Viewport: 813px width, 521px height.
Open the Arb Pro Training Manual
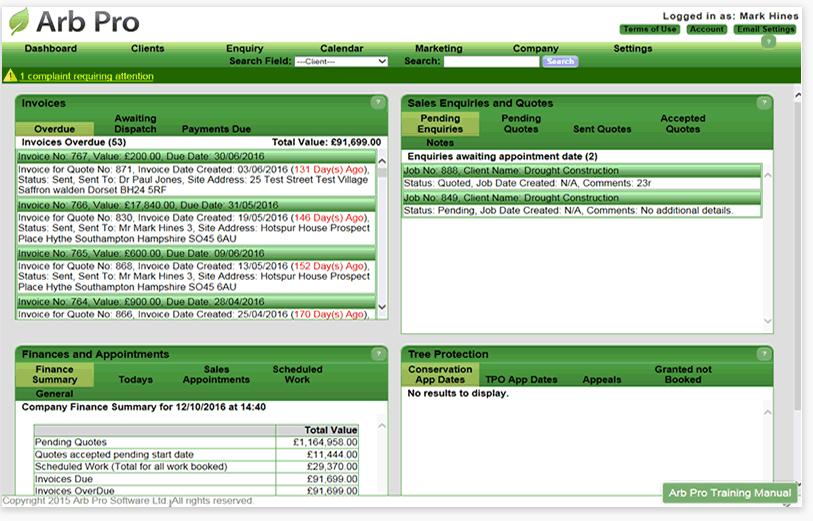(730, 492)
